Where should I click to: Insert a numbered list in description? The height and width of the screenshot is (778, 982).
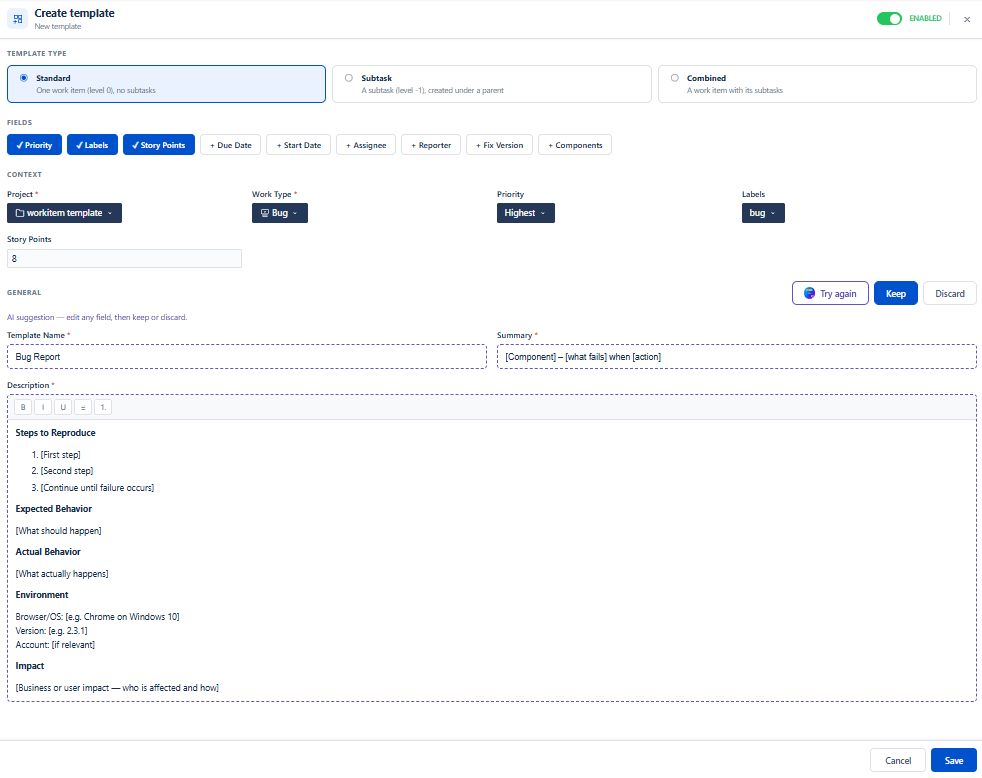coord(103,407)
